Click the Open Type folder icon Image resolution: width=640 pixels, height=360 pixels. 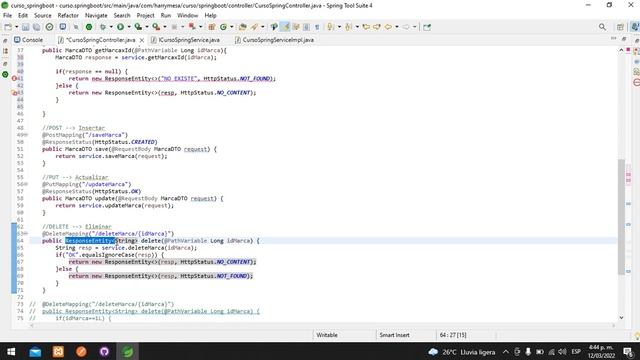click(242, 27)
